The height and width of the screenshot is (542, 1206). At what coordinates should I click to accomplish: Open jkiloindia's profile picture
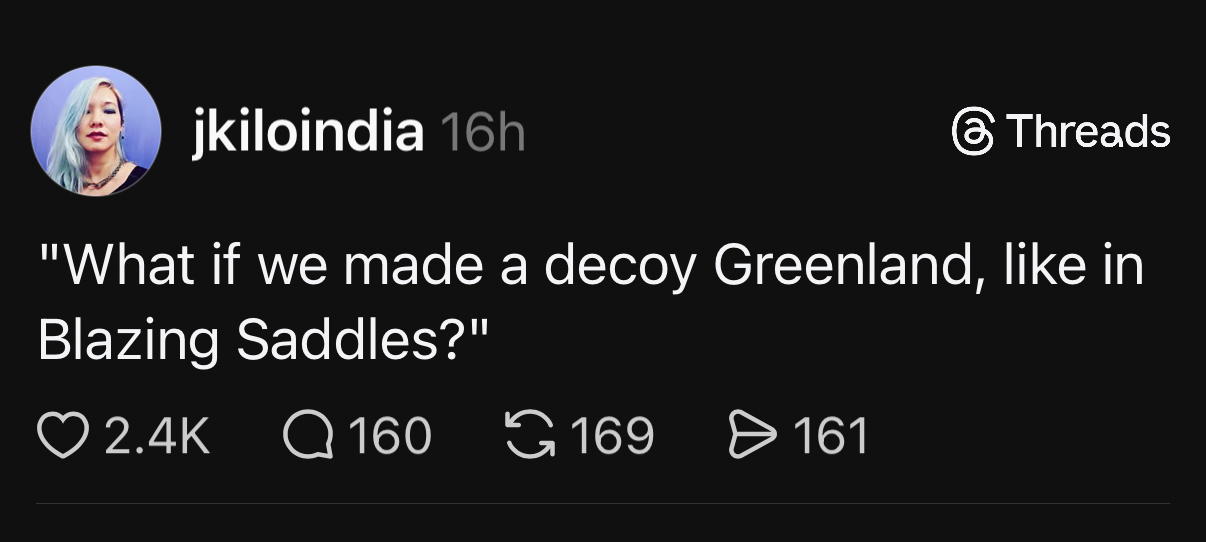(96, 131)
